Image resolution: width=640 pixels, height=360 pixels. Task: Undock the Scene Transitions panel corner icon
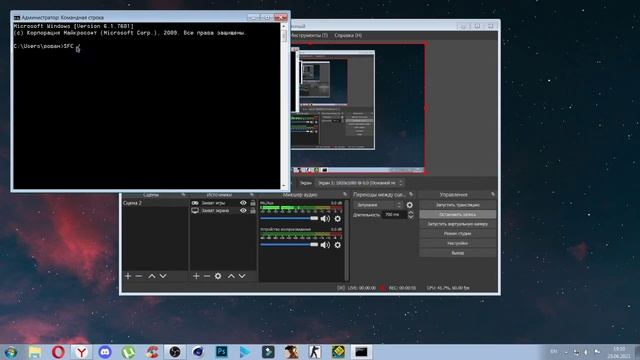tap(411, 195)
